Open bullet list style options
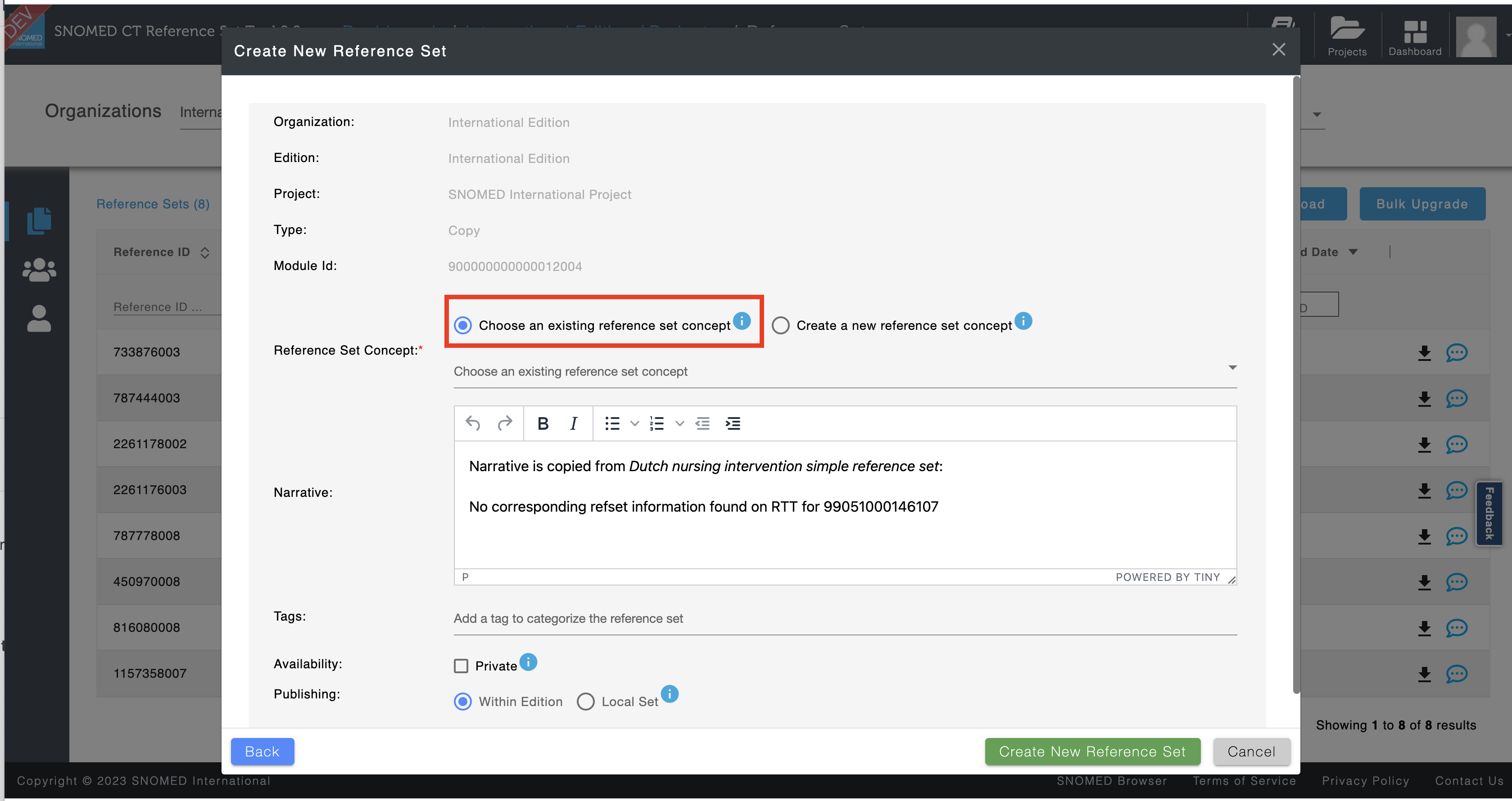The width and height of the screenshot is (1512, 801). pos(634,423)
